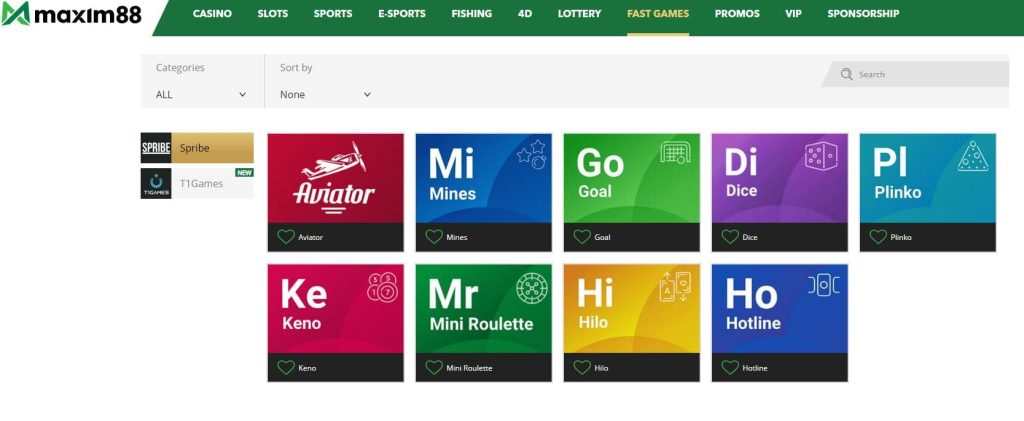
Task: Open the CASINO menu
Action: 212,14
